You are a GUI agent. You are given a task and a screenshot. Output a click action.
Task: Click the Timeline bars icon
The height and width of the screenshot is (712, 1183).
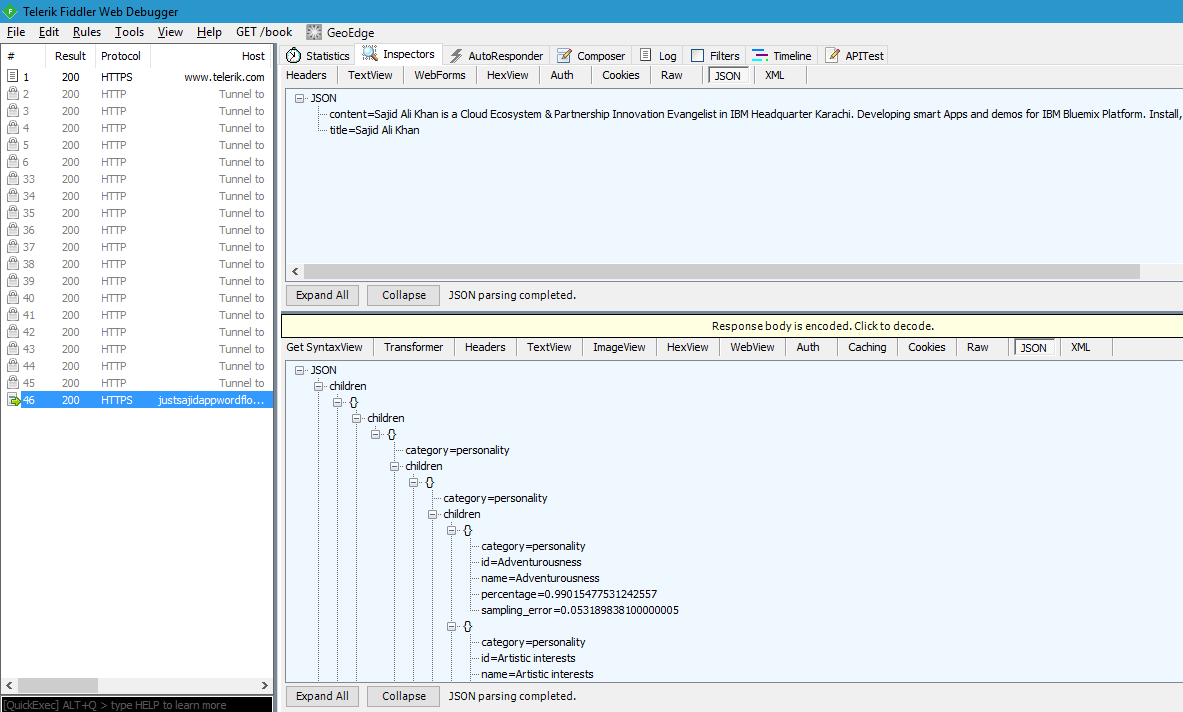coord(760,55)
